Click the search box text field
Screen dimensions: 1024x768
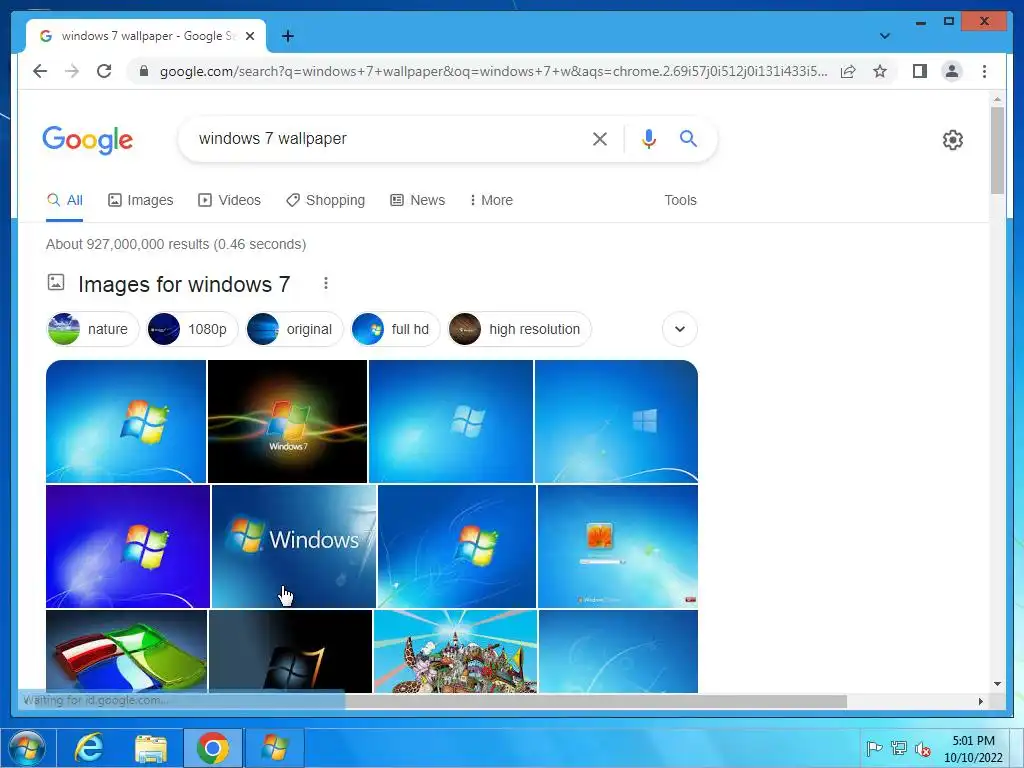[x=385, y=138]
